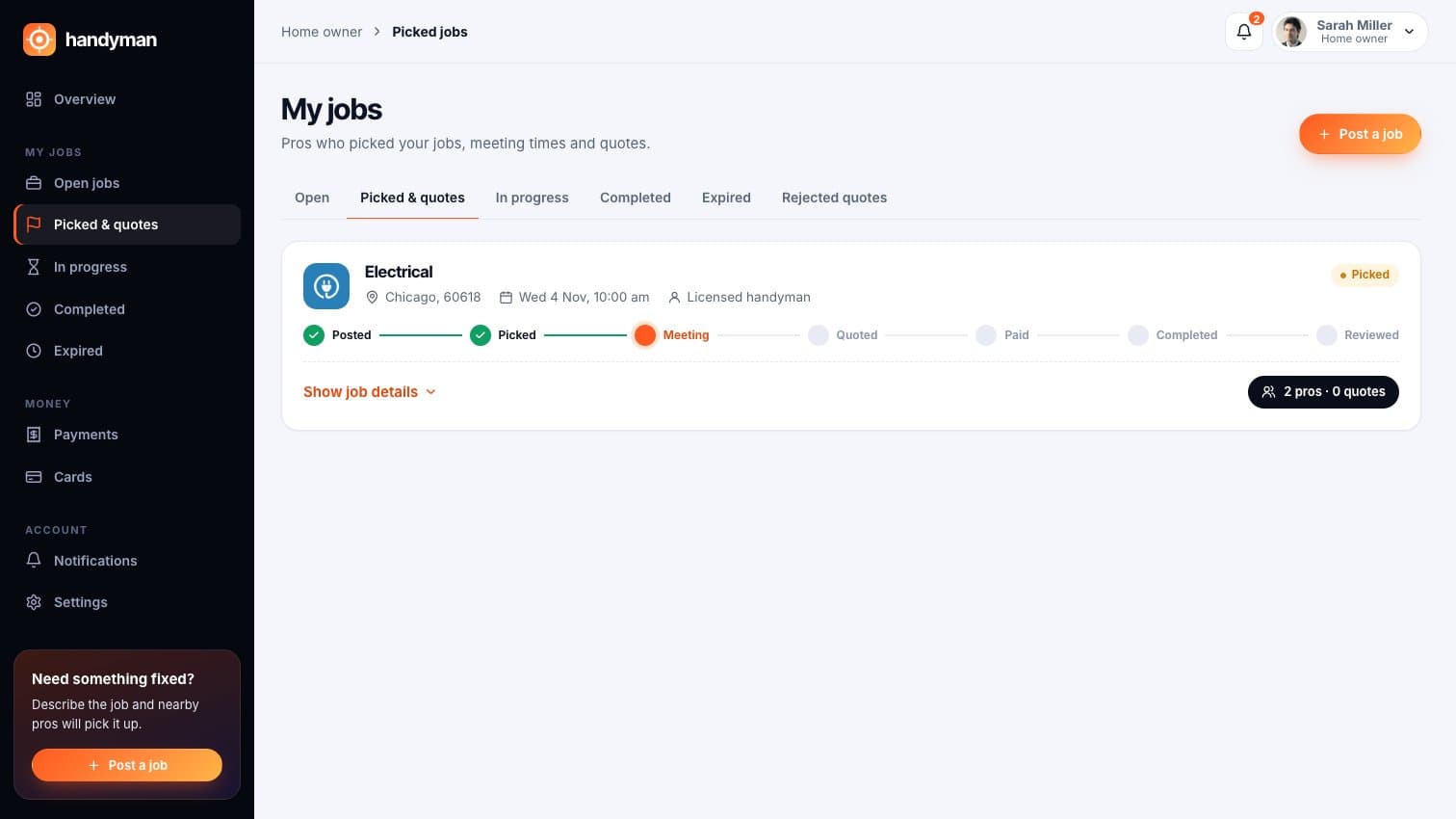The image size is (1456, 819).
Task: Click the Picked jobs breadcrumb text
Action: click(x=429, y=32)
